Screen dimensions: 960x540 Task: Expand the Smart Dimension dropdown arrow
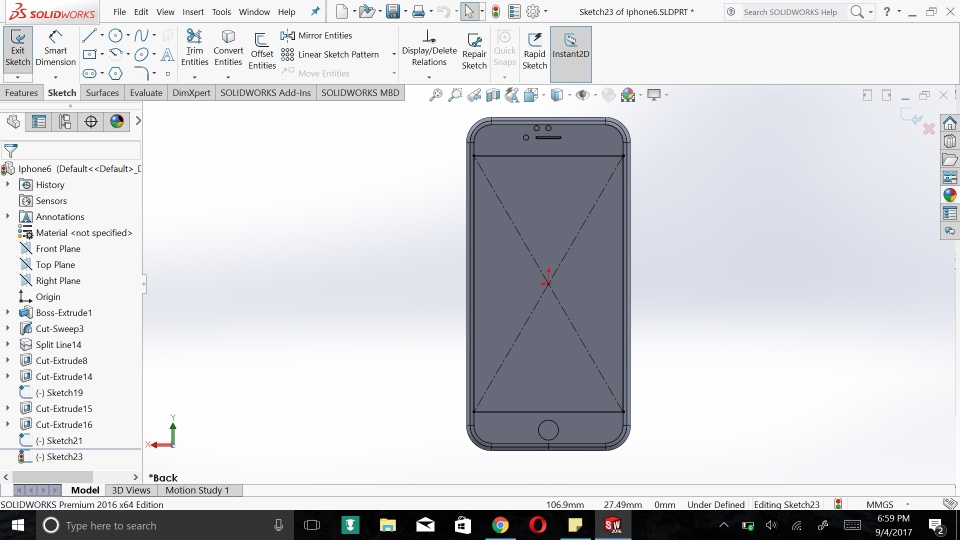[x=55, y=77]
